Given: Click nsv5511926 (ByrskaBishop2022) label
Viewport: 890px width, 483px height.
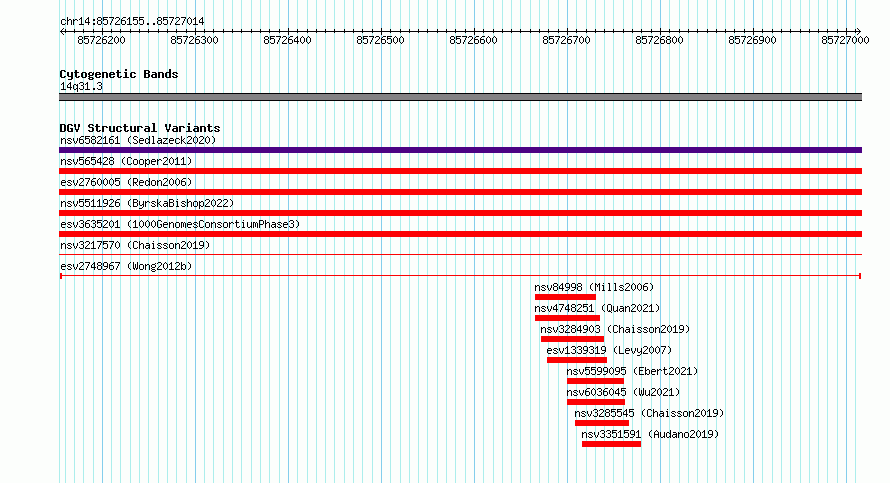Looking at the screenshot, I should coord(147,203).
